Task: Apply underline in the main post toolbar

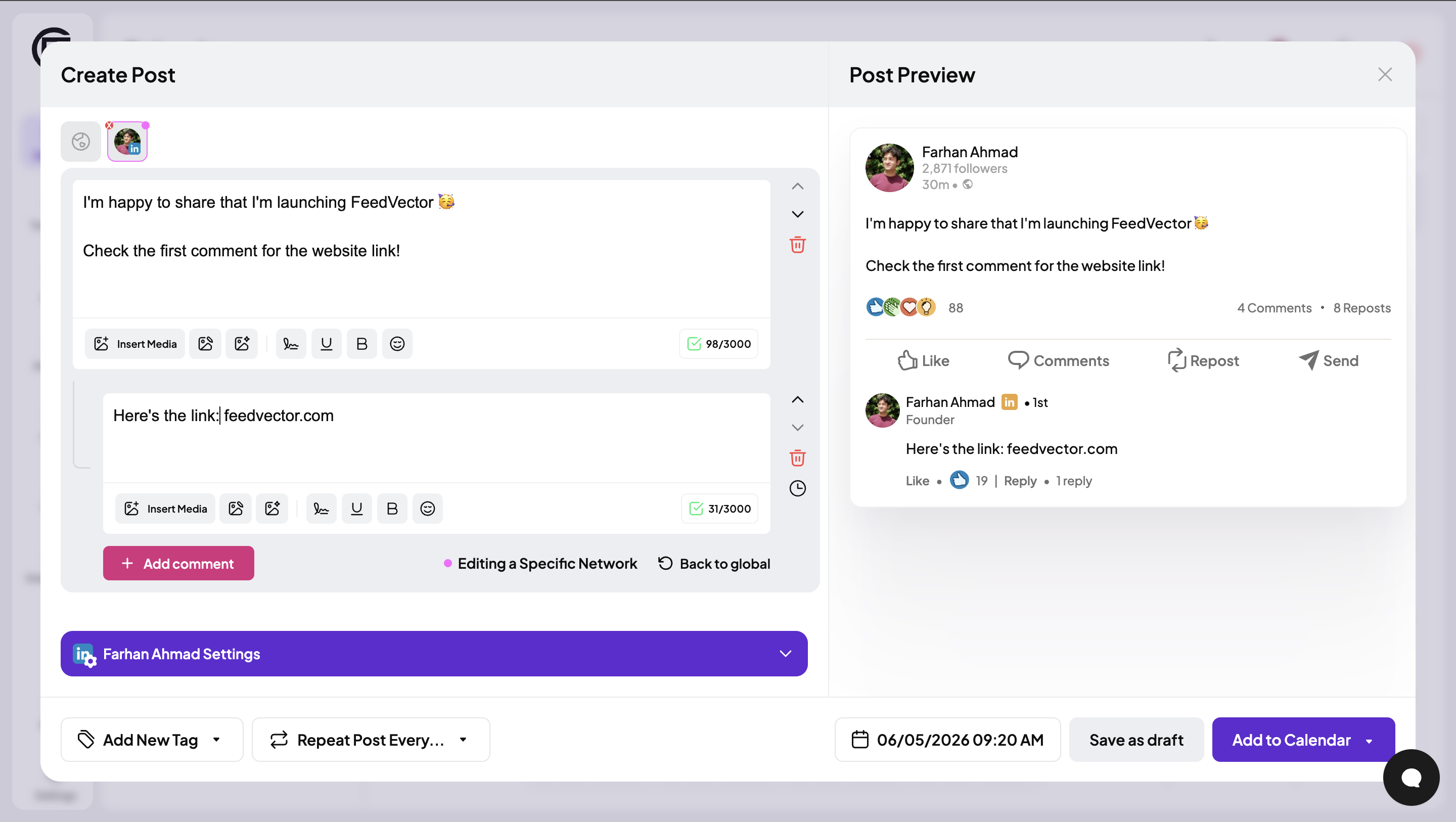Action: point(326,344)
